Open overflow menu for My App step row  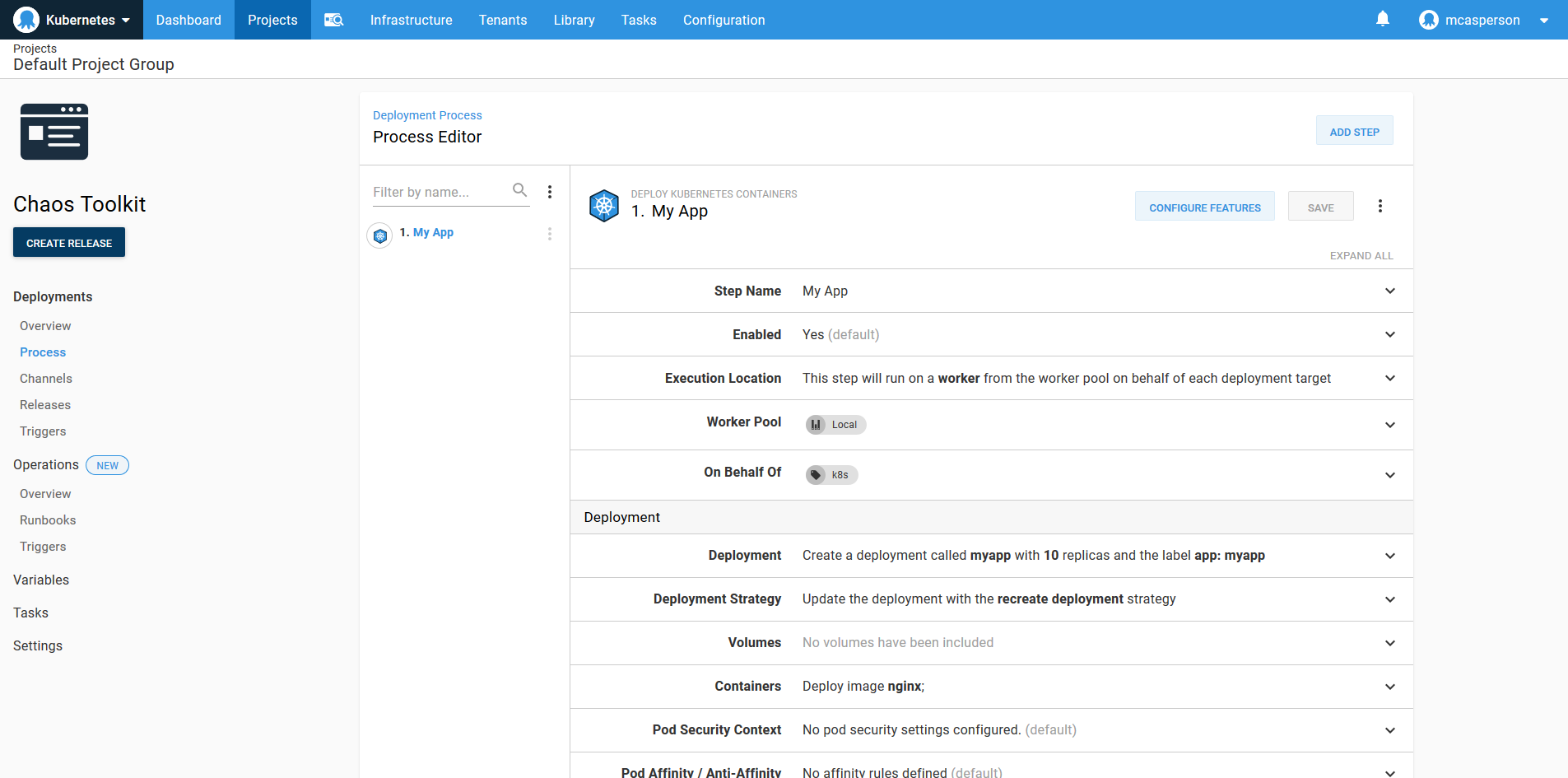pos(550,234)
